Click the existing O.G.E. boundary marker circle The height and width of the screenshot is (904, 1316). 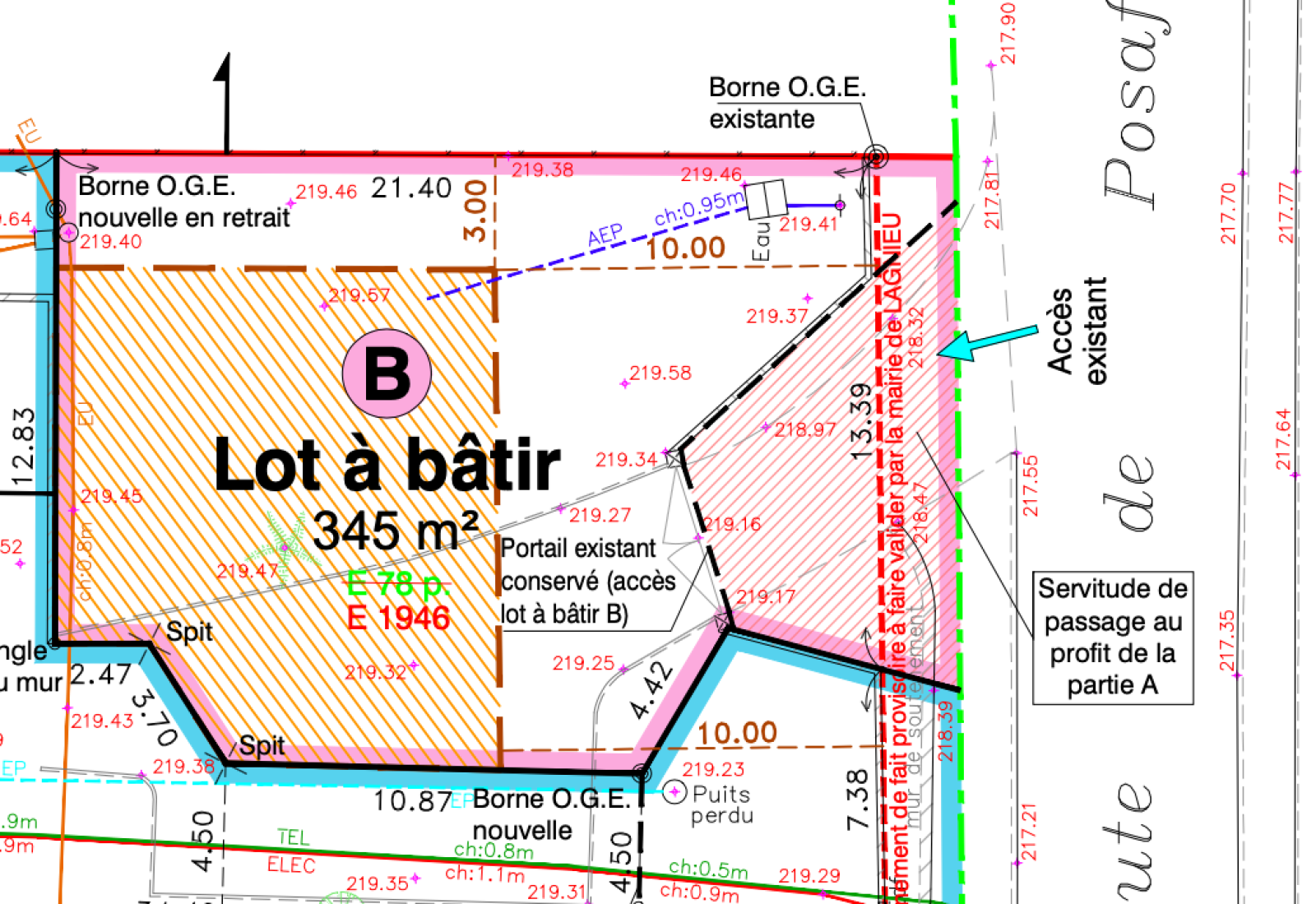tap(877, 155)
